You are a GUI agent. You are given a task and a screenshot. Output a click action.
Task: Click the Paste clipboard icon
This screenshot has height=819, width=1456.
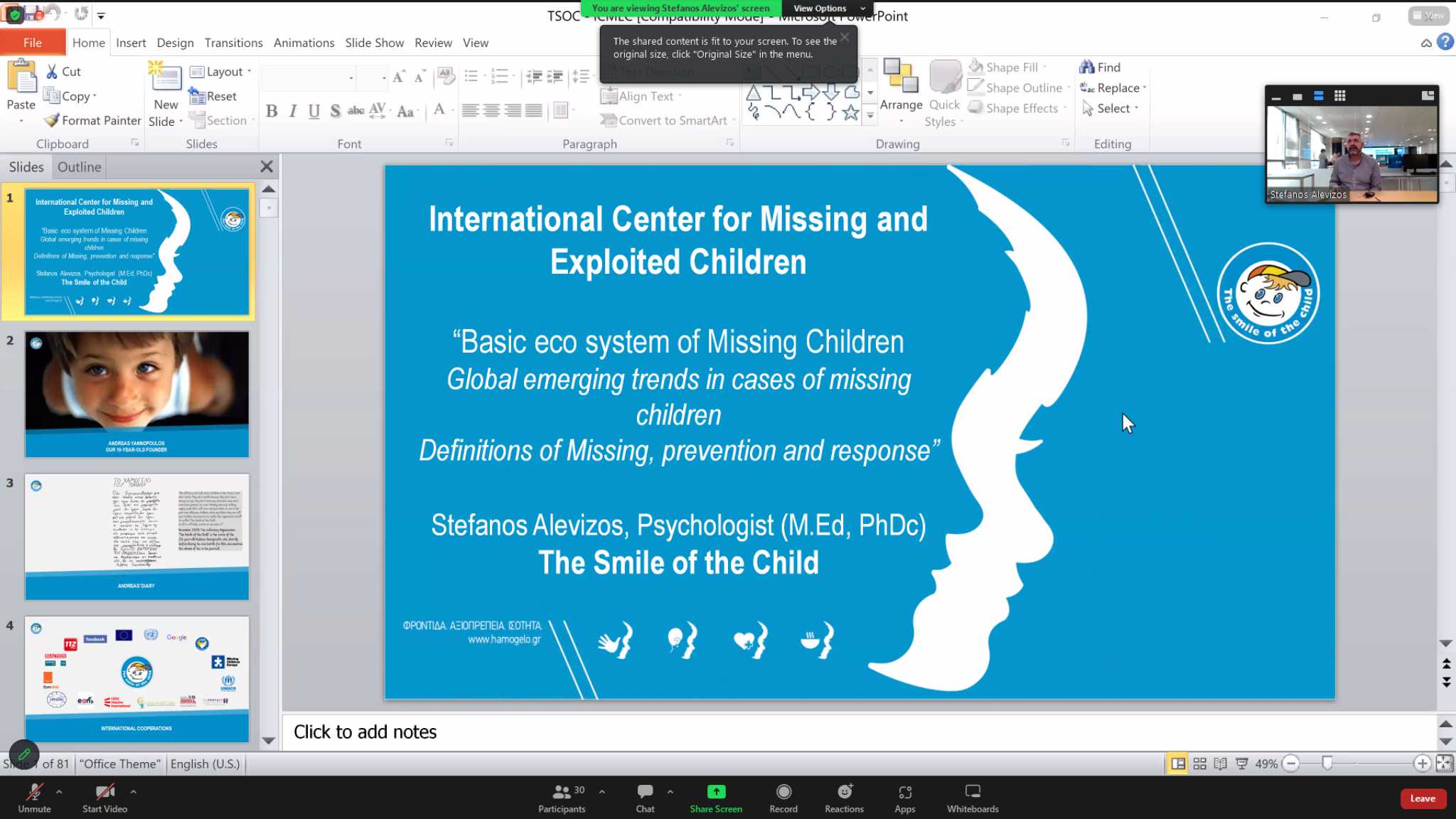pos(21,77)
